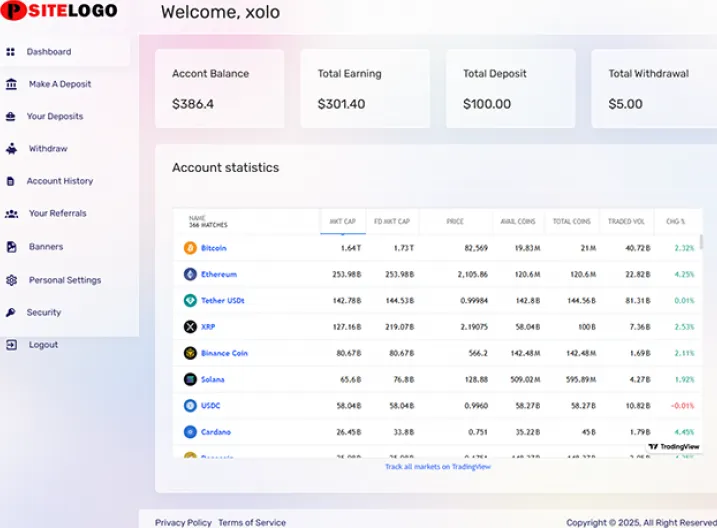Sort by TRADED VOL column header
This screenshot has width=717, height=528.
click(x=626, y=222)
